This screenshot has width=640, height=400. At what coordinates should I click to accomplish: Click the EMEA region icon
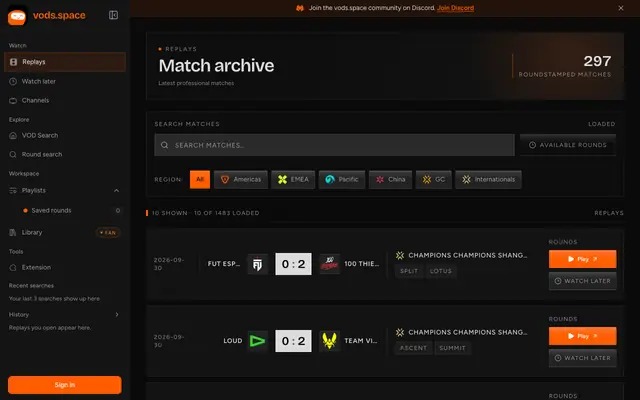coord(282,180)
